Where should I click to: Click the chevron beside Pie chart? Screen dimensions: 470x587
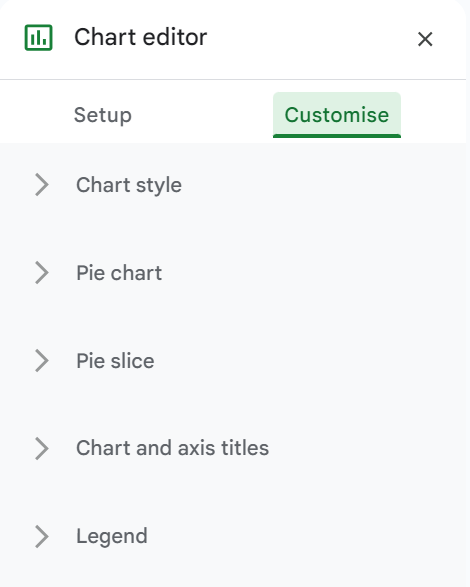(x=42, y=273)
